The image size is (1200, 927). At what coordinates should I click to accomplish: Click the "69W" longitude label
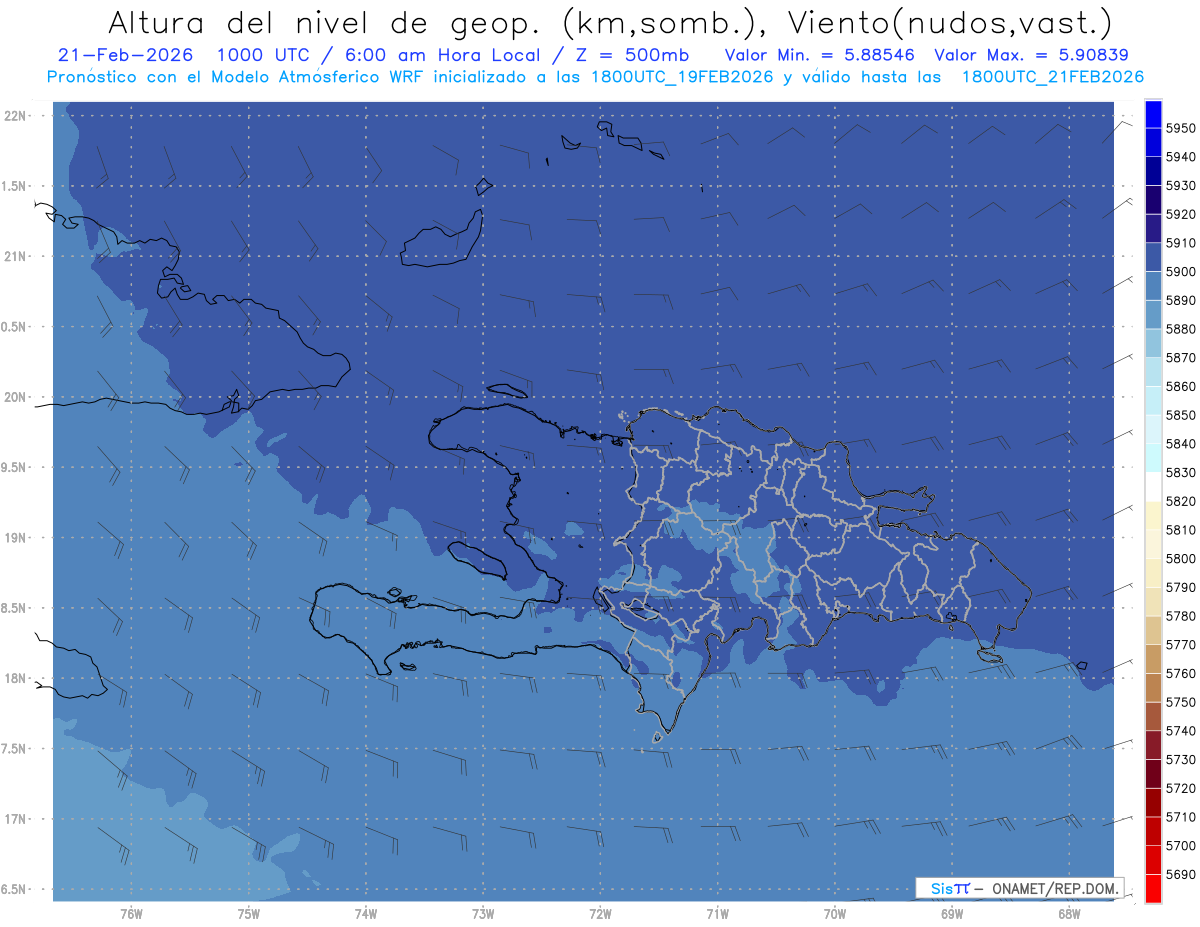952,914
